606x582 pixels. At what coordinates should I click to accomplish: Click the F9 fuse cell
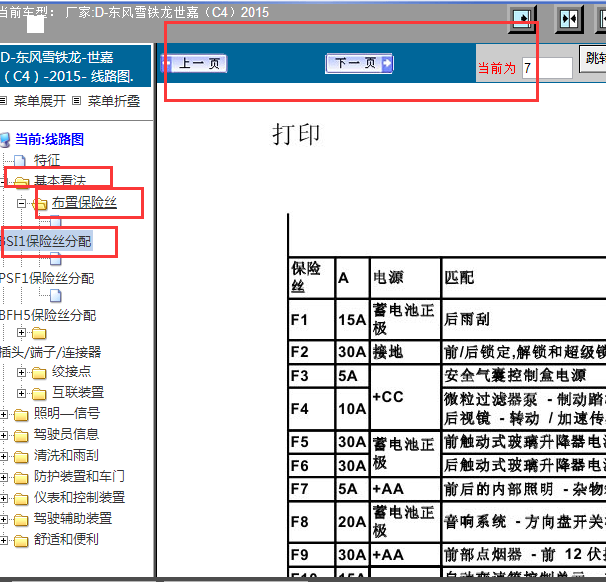[312, 555]
